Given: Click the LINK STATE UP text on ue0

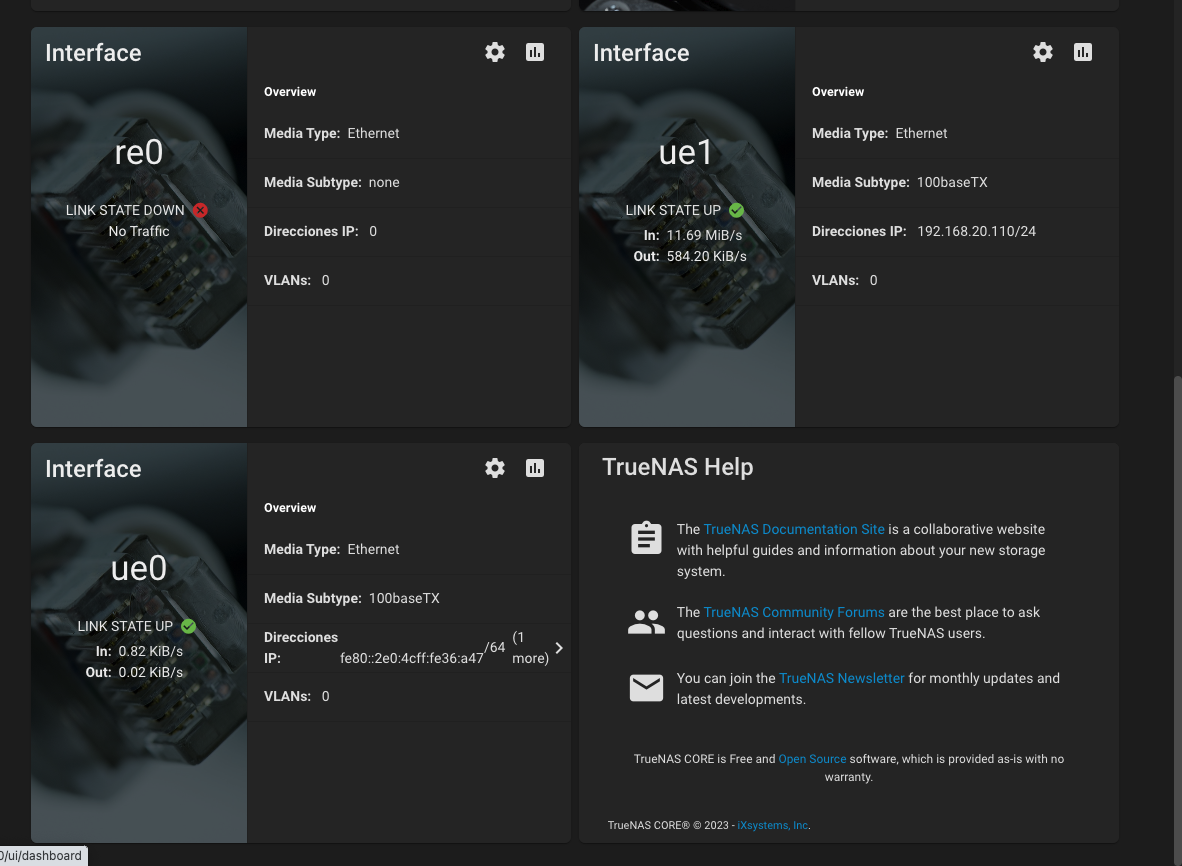Looking at the screenshot, I should click(125, 626).
